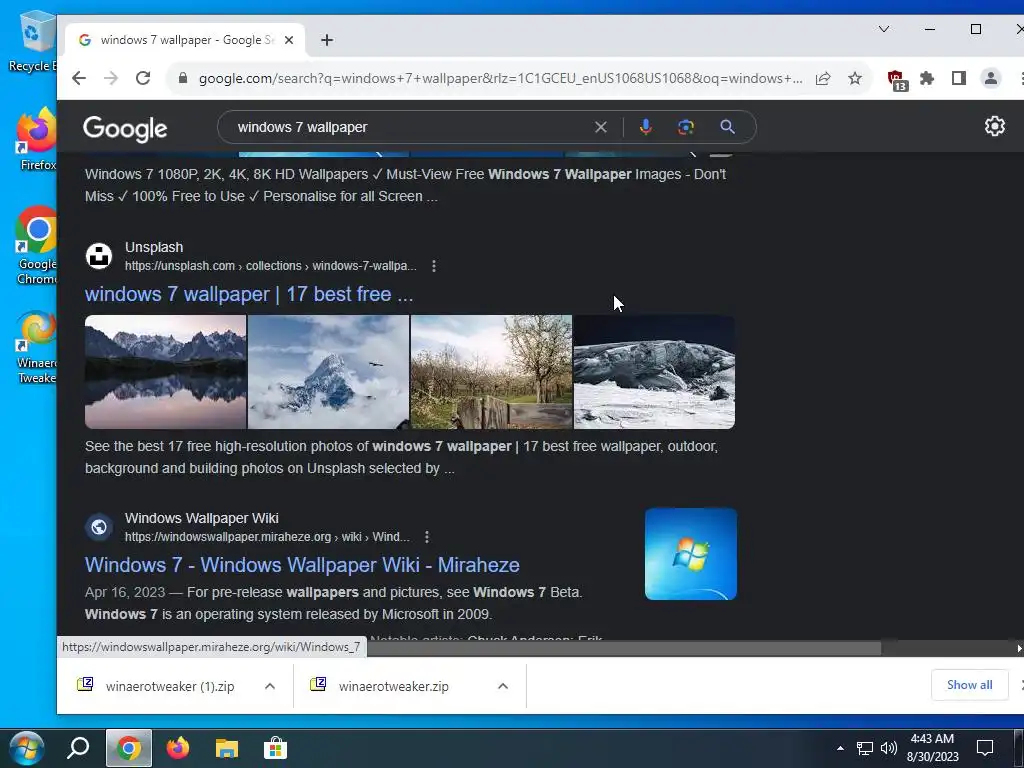The width and height of the screenshot is (1024, 768).
Task: Open the notification center icon
Action: (985, 748)
